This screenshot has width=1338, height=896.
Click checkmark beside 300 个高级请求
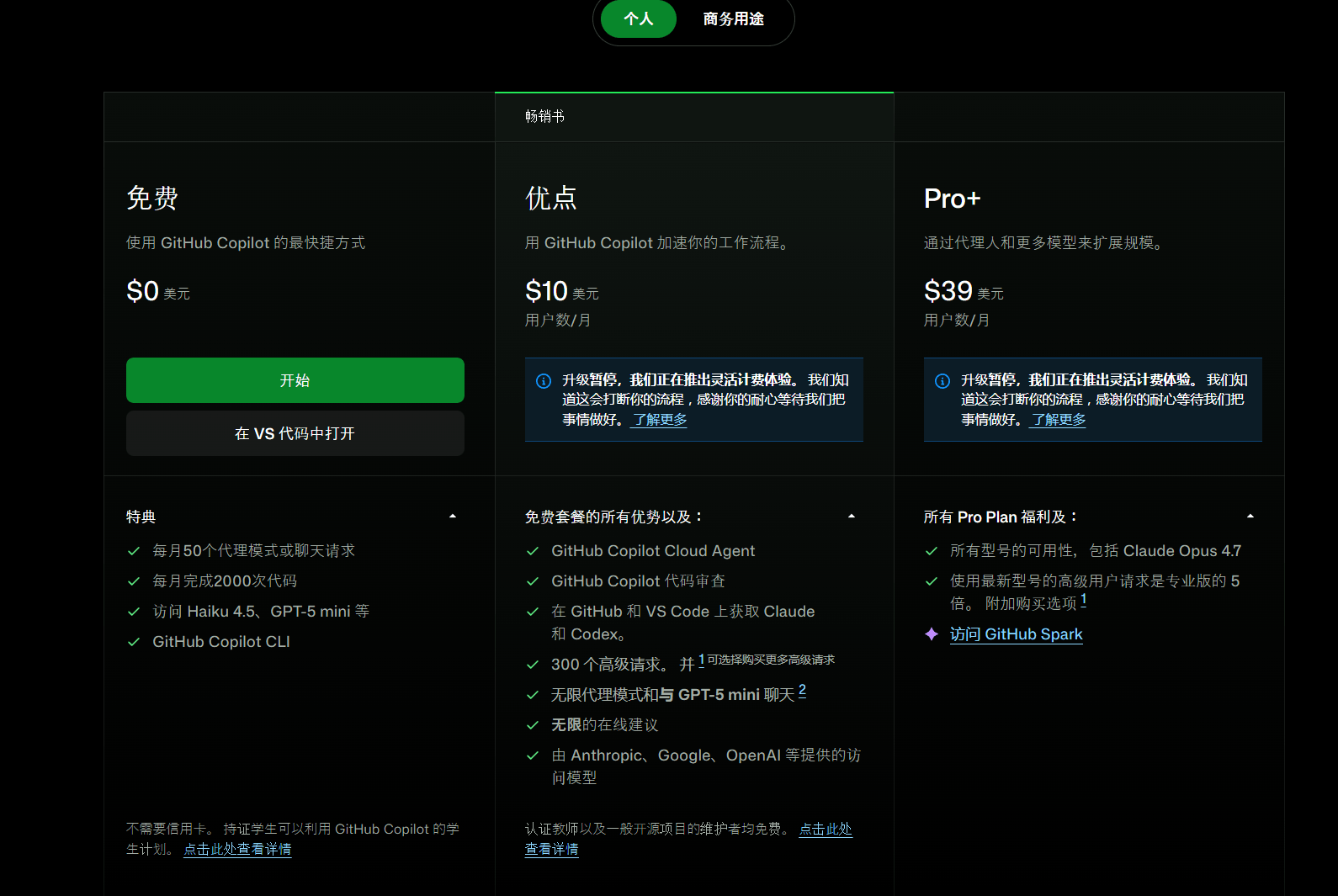point(532,665)
